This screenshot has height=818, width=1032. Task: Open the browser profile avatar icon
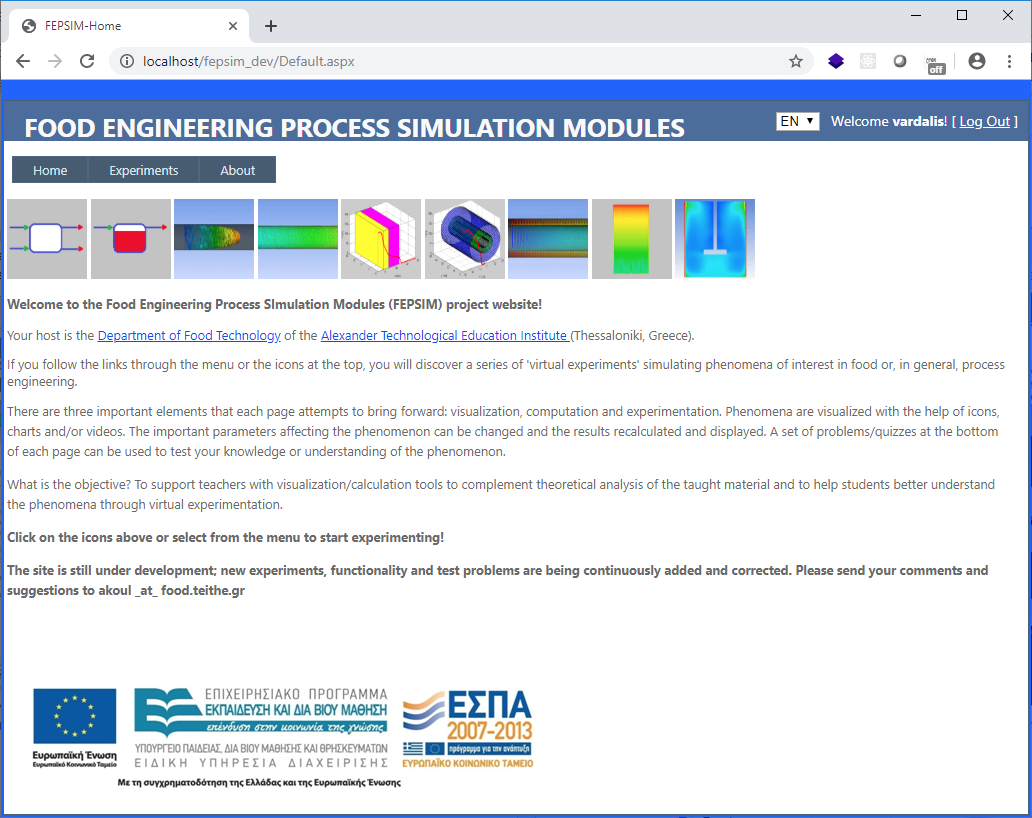click(x=977, y=61)
